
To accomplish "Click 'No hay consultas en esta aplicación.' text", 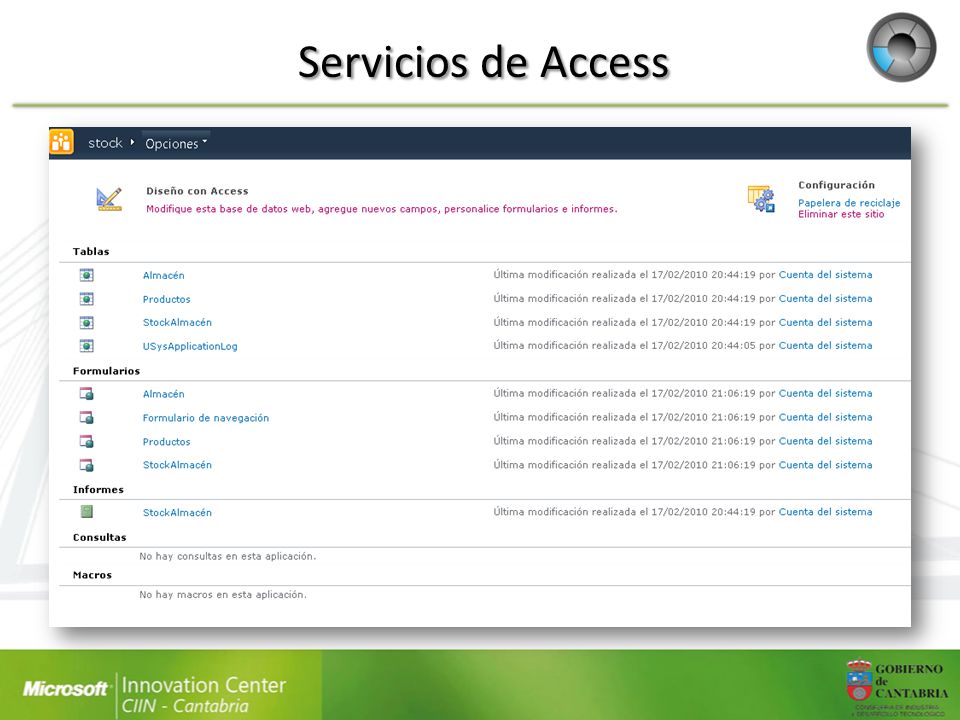I will 228,557.
